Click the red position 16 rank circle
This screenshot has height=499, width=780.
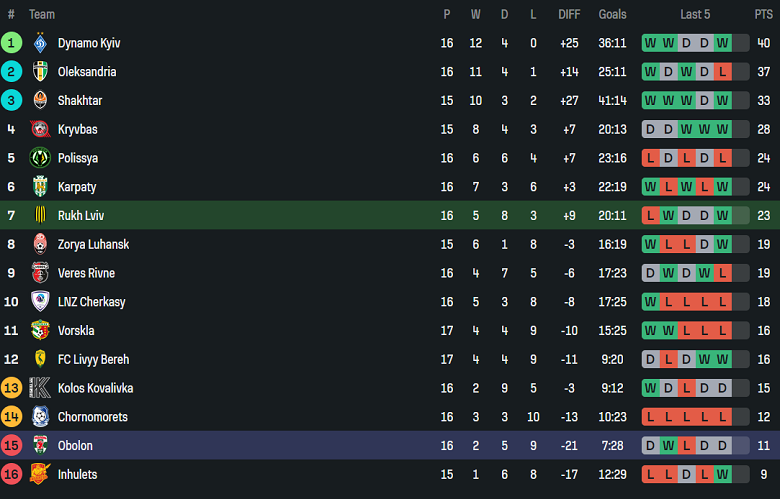tap(11, 475)
